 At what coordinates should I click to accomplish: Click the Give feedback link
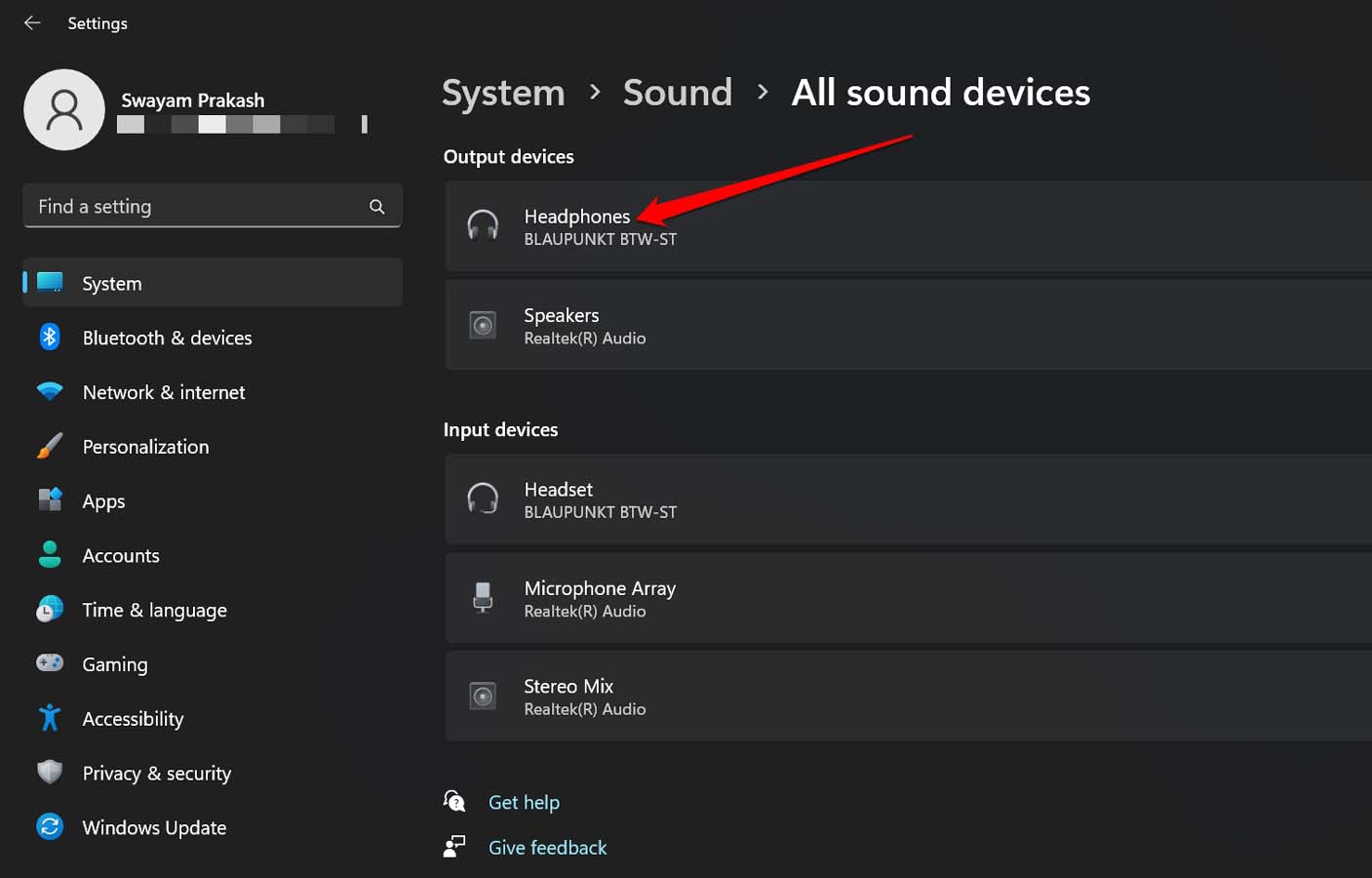click(547, 847)
